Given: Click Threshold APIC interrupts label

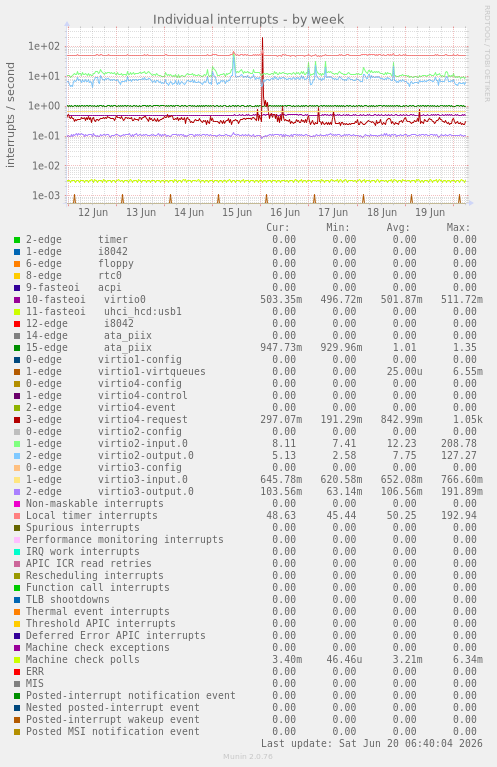Looking at the screenshot, I should (101, 623).
